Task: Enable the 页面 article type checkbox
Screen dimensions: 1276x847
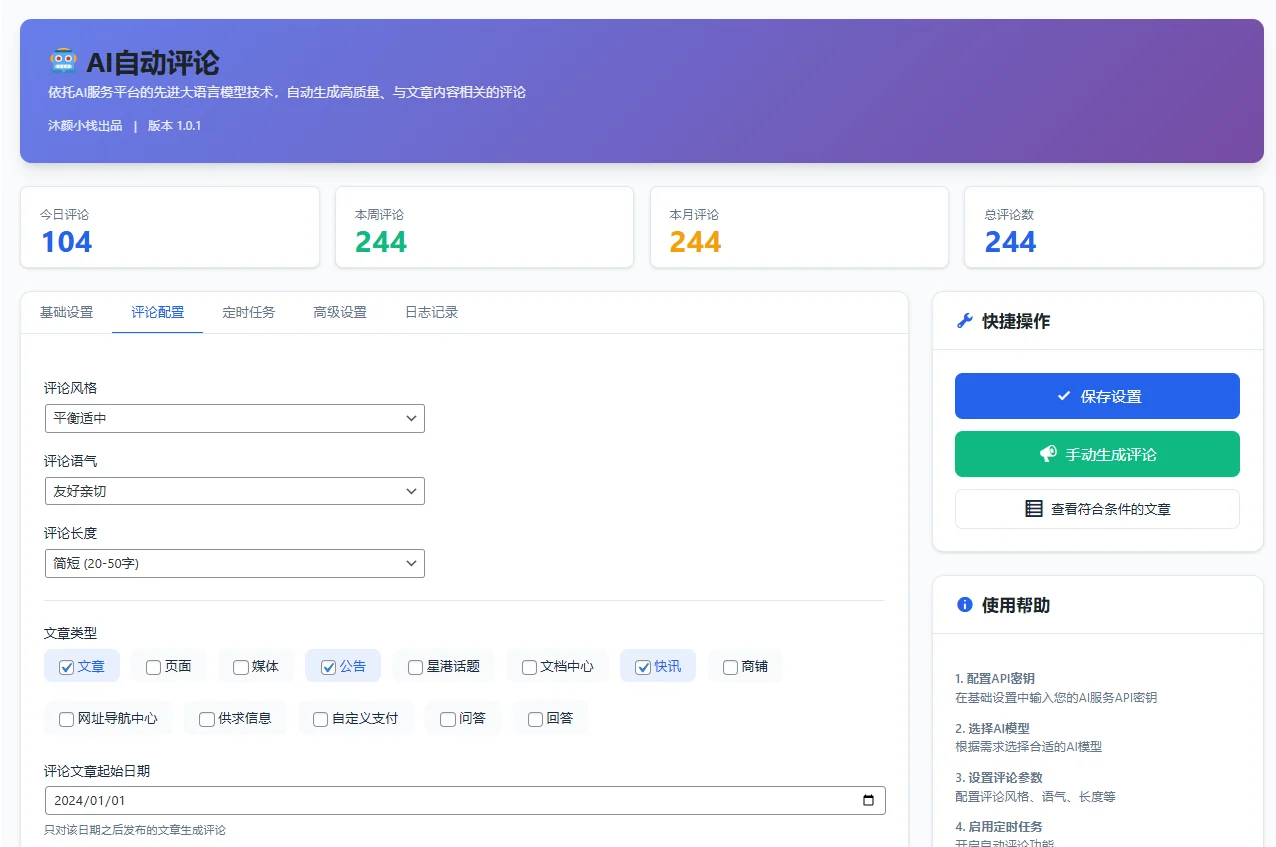Action: [153, 666]
